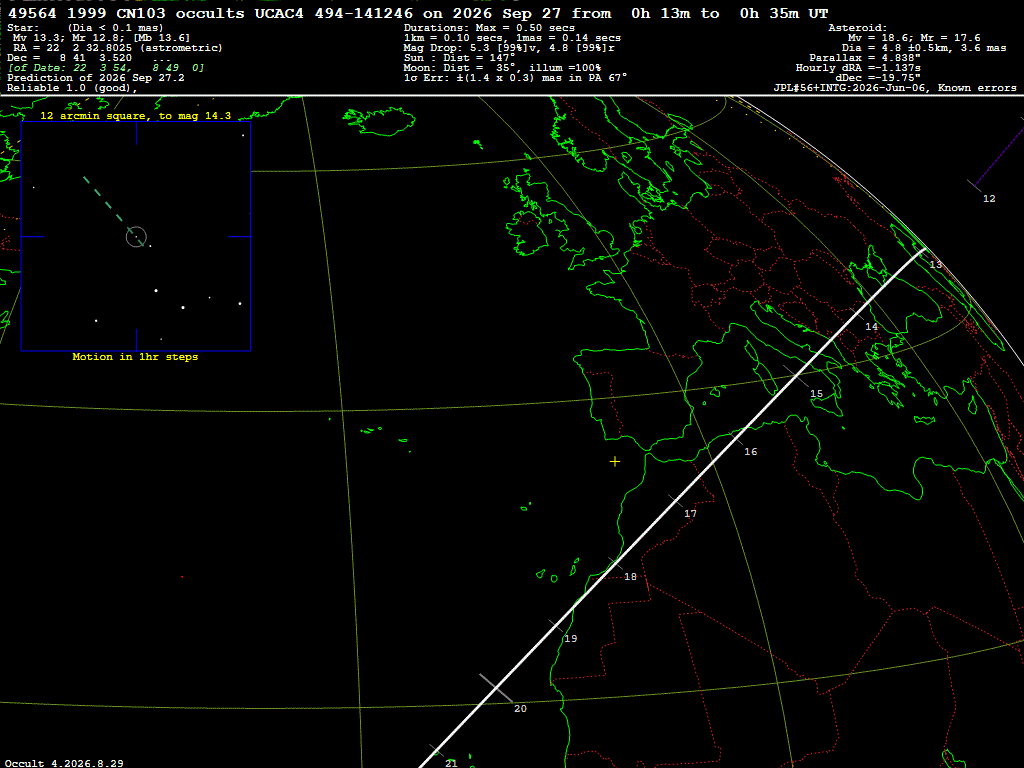1024x768 pixels.
Task: Click the yellow plus crosshair marker
Action: coord(615,462)
